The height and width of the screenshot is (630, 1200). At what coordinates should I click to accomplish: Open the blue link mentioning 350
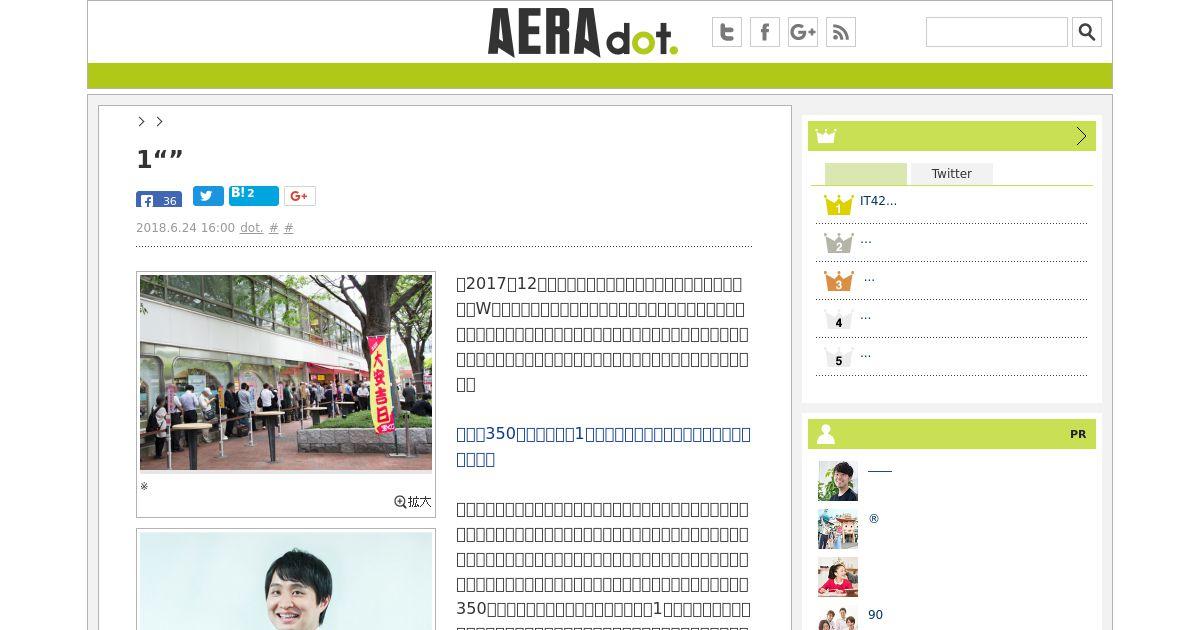[x=603, y=447]
